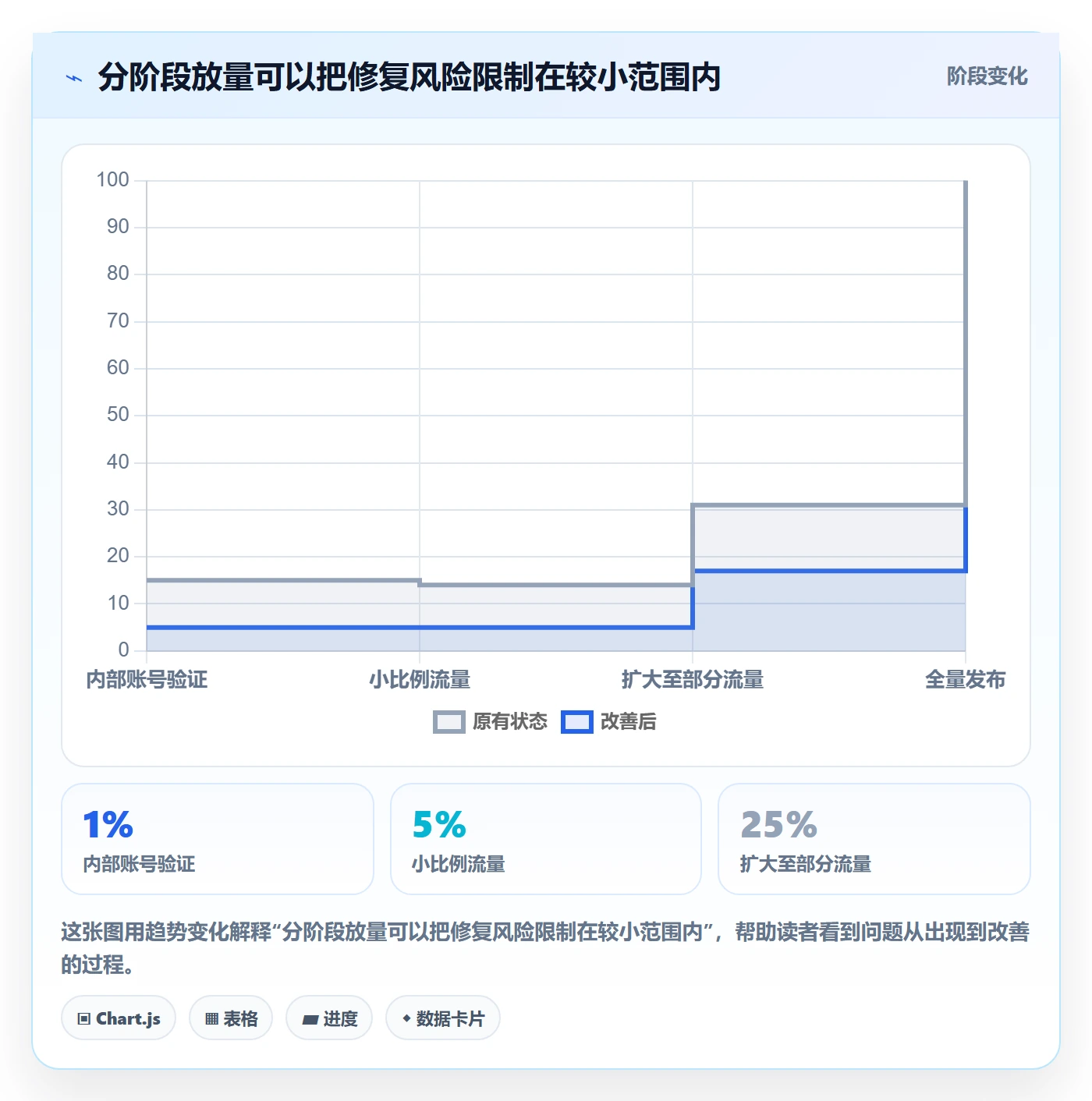Hide the 原有状态 dataset via its legend label
Image resolution: width=1092 pixels, height=1101 pixels.
pos(510,722)
